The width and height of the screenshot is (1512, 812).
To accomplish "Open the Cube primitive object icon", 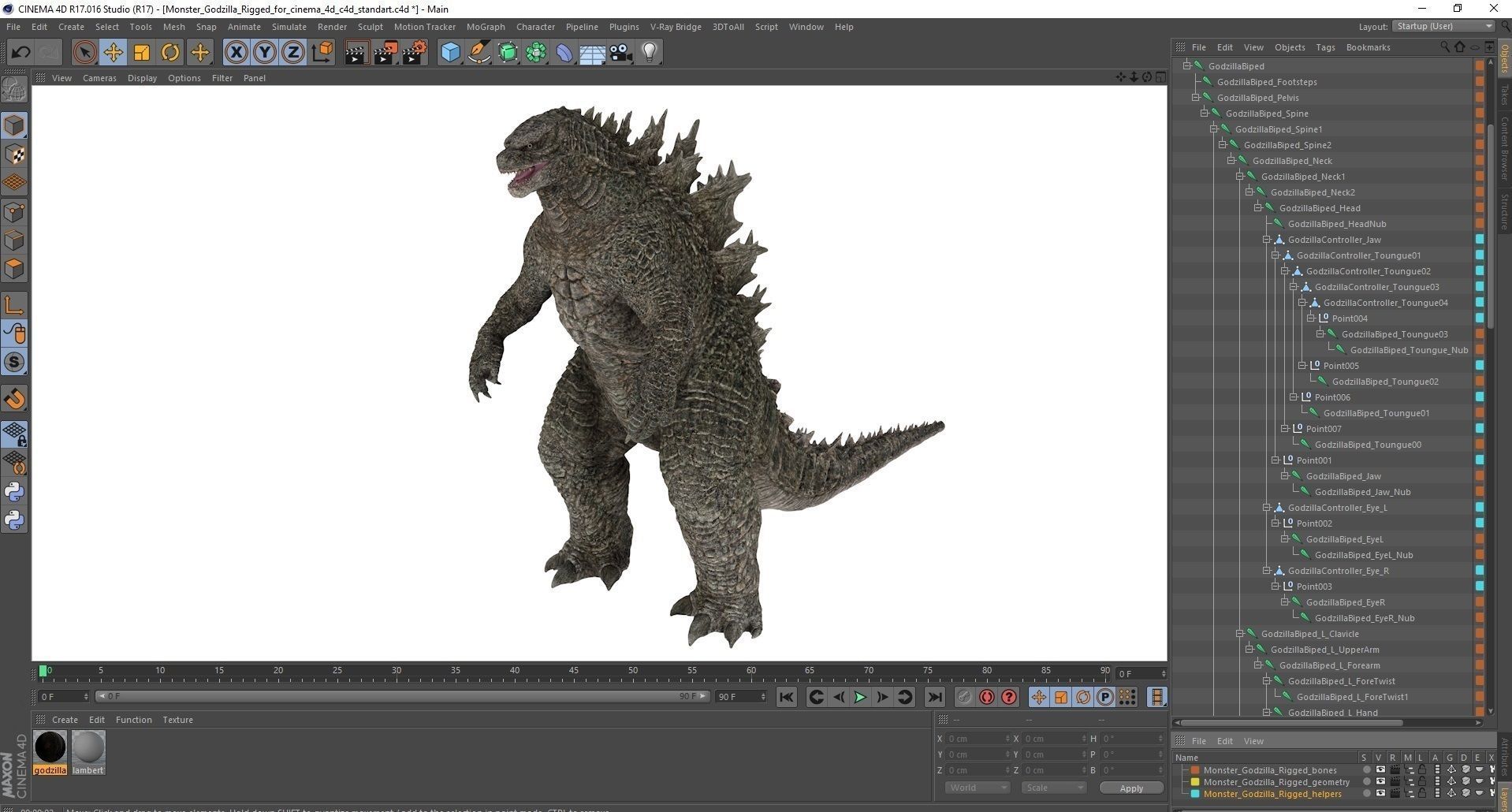I will click(x=450, y=53).
